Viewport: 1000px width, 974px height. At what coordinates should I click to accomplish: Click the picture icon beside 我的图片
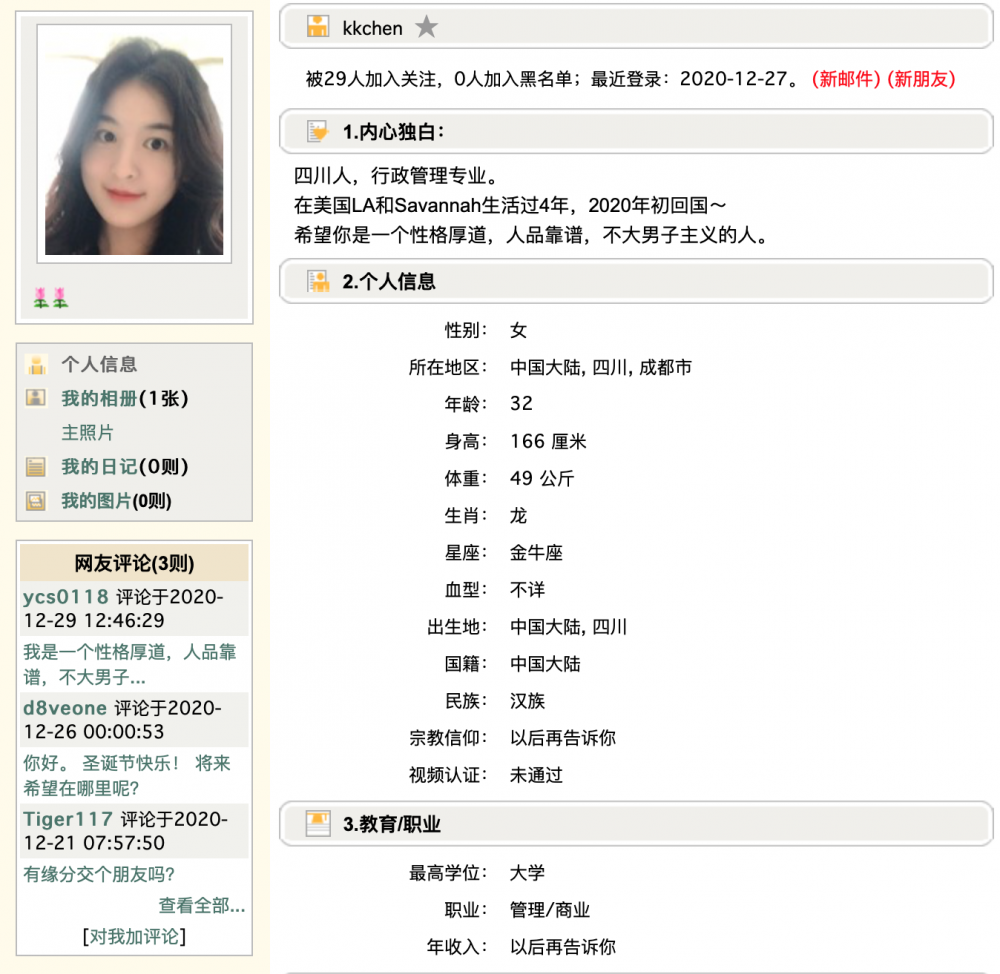36,501
